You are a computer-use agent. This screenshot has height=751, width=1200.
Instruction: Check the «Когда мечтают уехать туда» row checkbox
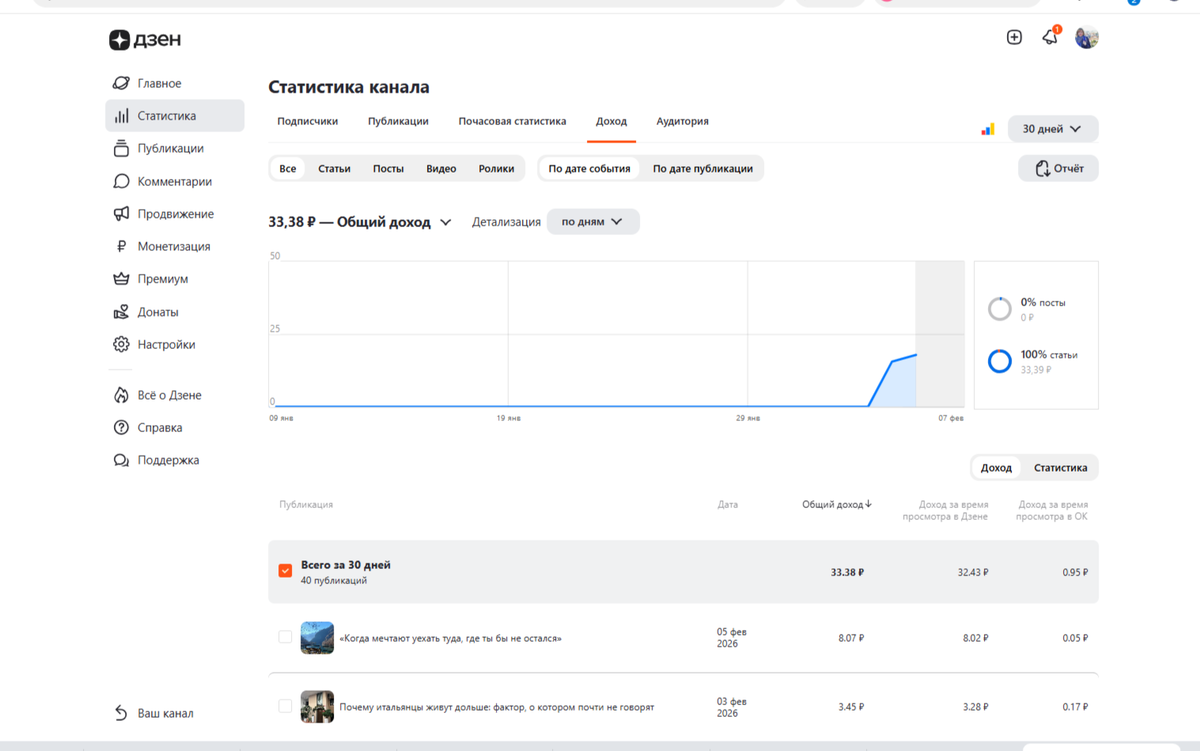[x=285, y=637]
